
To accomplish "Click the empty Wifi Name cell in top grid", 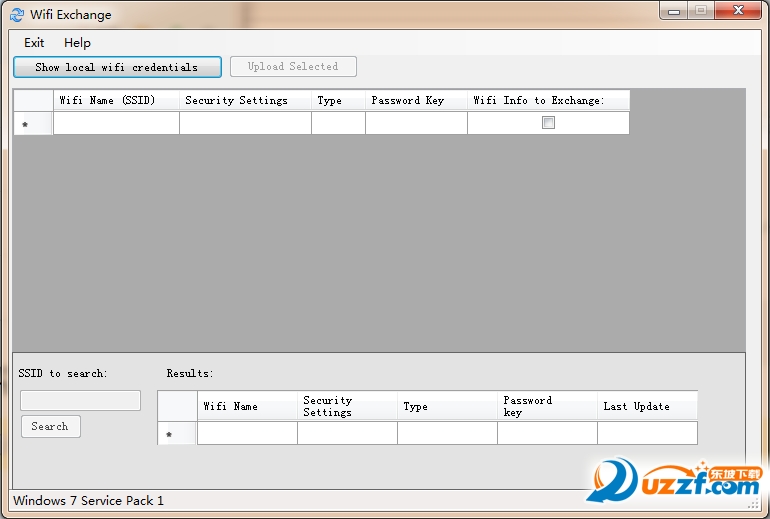I will coord(116,123).
